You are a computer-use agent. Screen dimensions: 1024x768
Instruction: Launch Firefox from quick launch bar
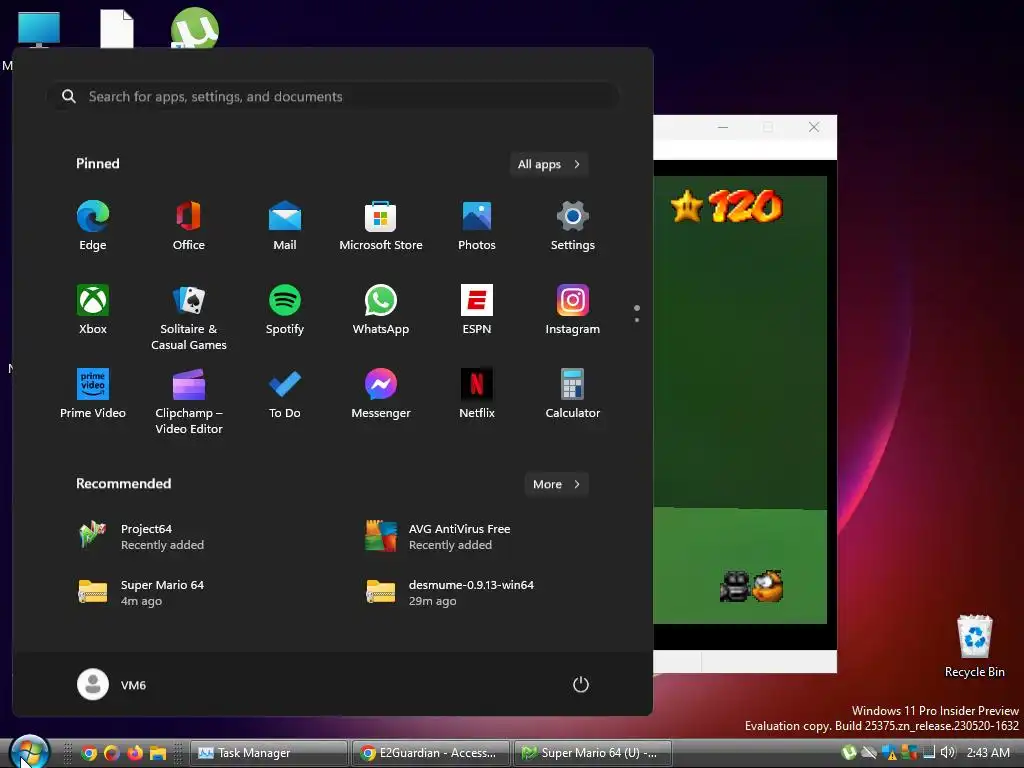coord(135,753)
